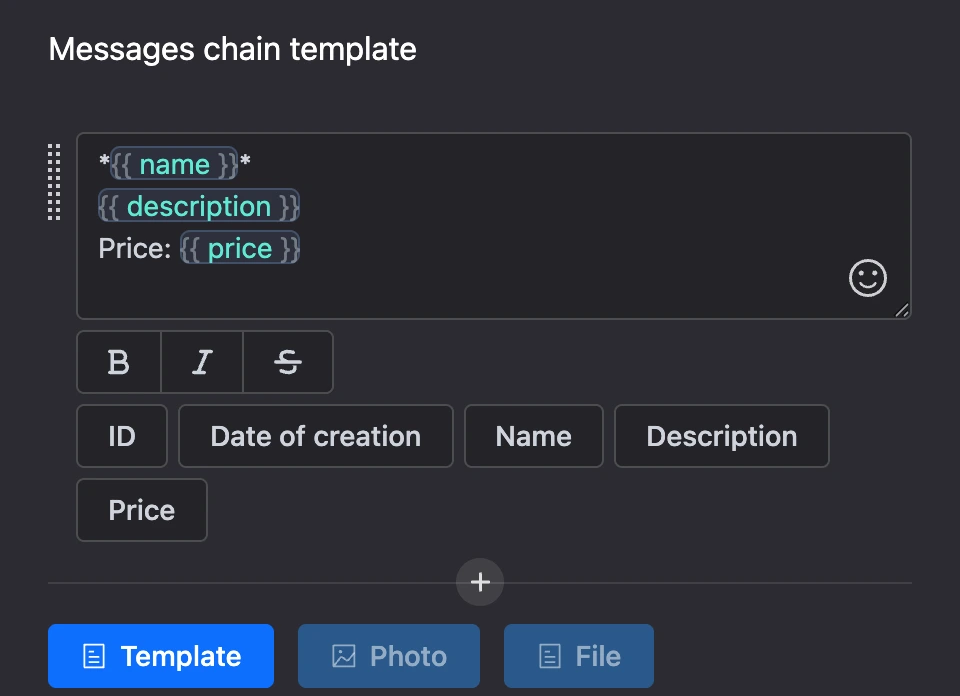Image resolution: width=960 pixels, height=696 pixels.
Task: Click the 'Price:' text in the template
Action: tap(135, 249)
